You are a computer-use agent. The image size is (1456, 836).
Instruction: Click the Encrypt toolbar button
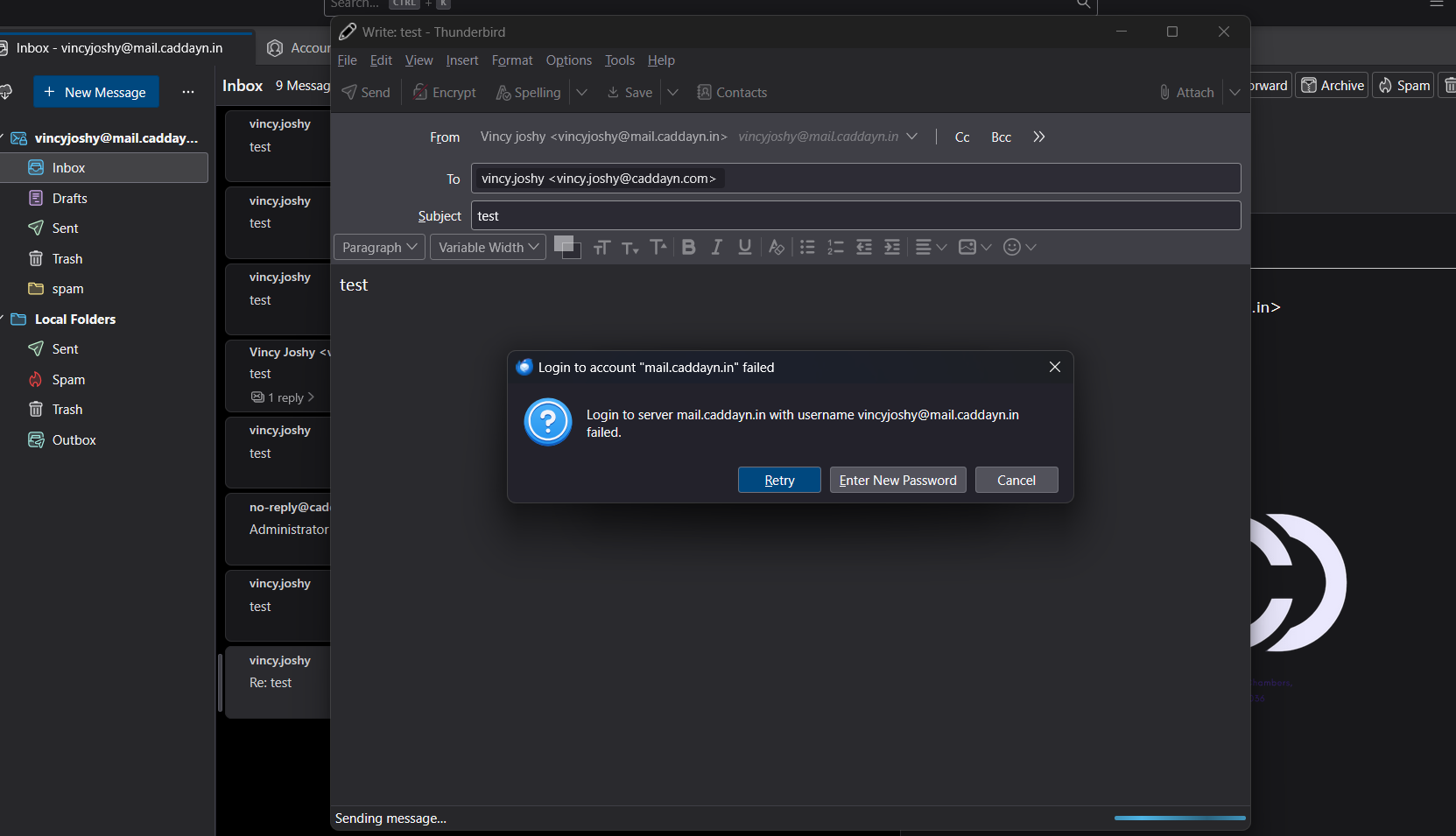(x=445, y=93)
